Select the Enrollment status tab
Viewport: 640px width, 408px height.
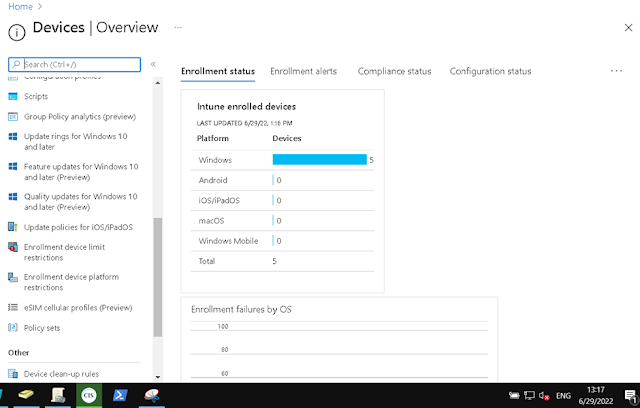coord(218,71)
